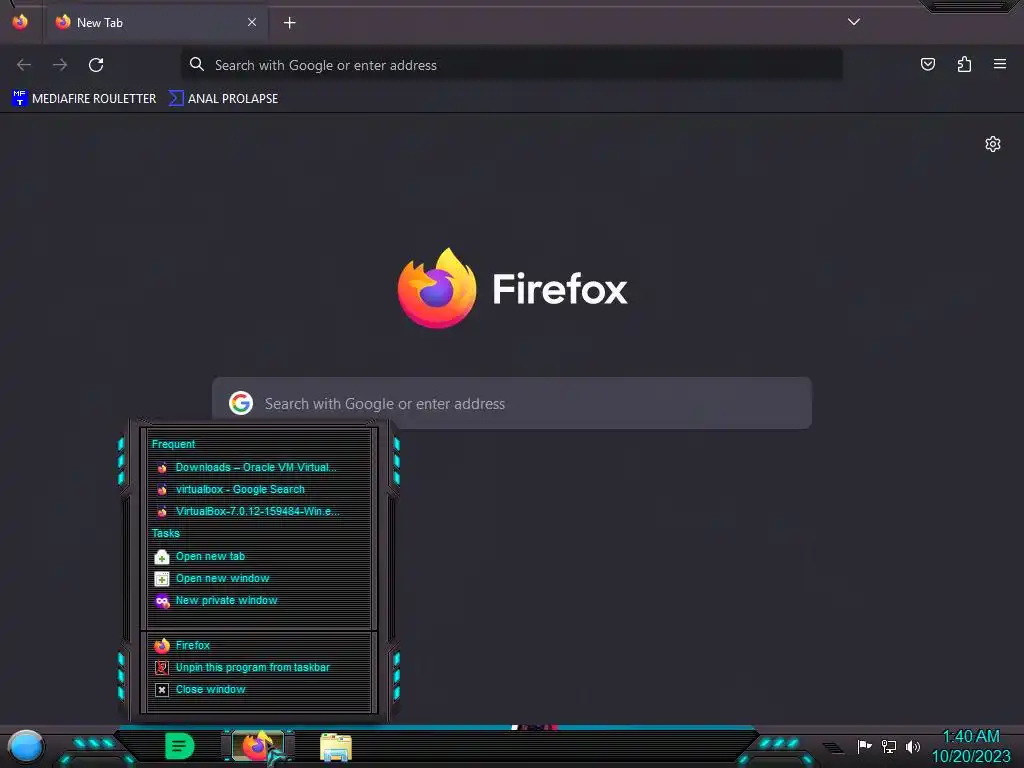Open File Explorer from taskbar
The height and width of the screenshot is (768, 1024).
336,747
